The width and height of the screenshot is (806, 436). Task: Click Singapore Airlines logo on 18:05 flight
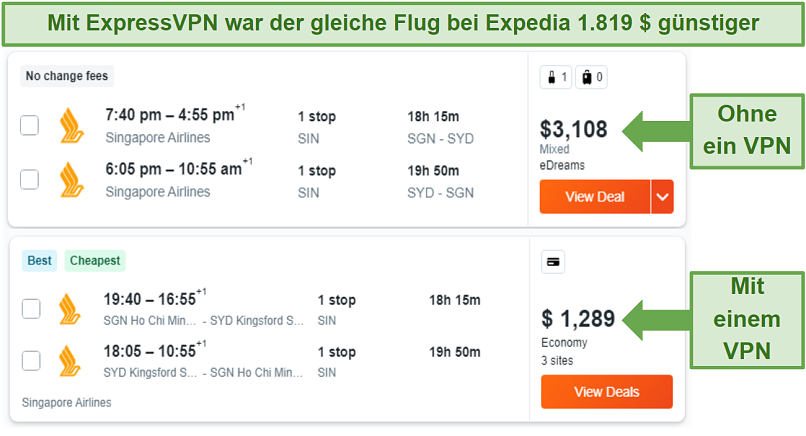pos(69,361)
